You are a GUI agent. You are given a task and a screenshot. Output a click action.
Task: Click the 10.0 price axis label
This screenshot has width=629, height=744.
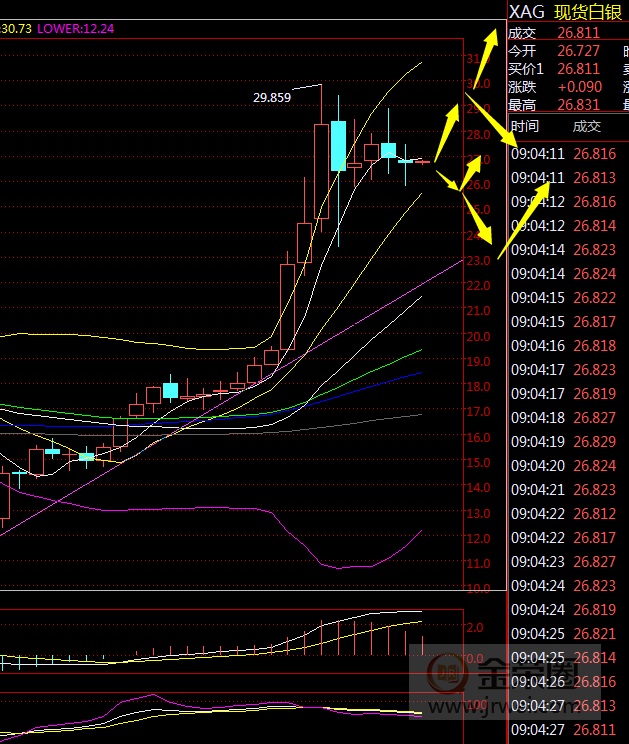coord(478,589)
